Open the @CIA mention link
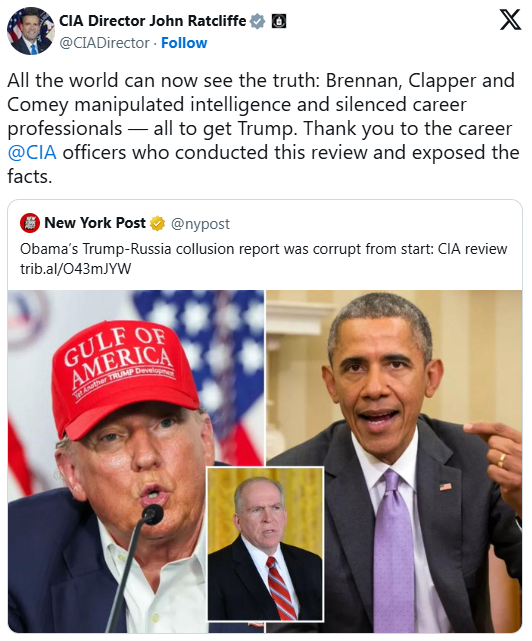The image size is (532, 641). (x=32, y=152)
